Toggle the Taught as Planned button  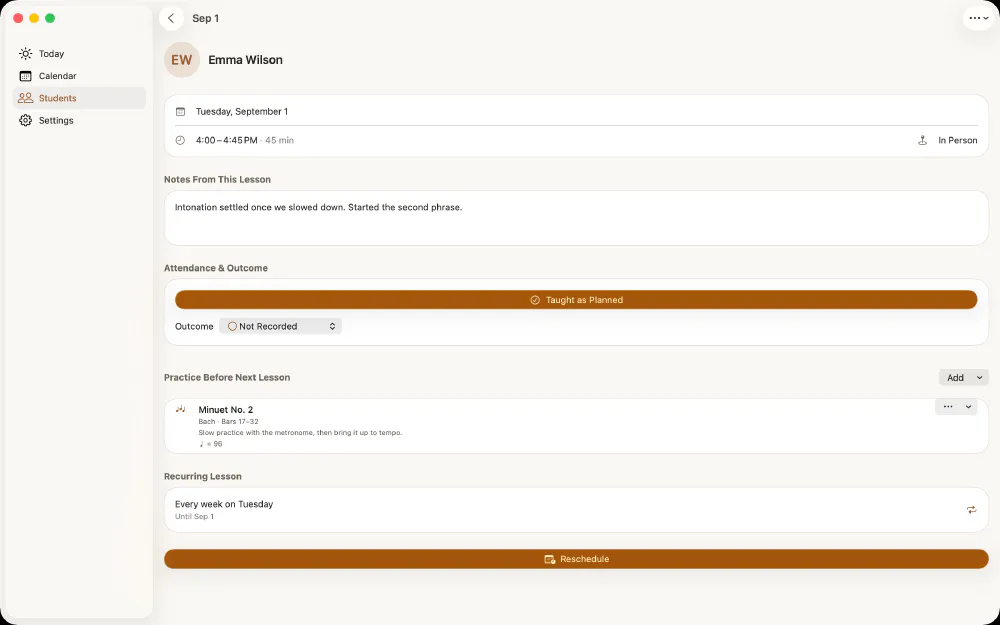pos(577,300)
